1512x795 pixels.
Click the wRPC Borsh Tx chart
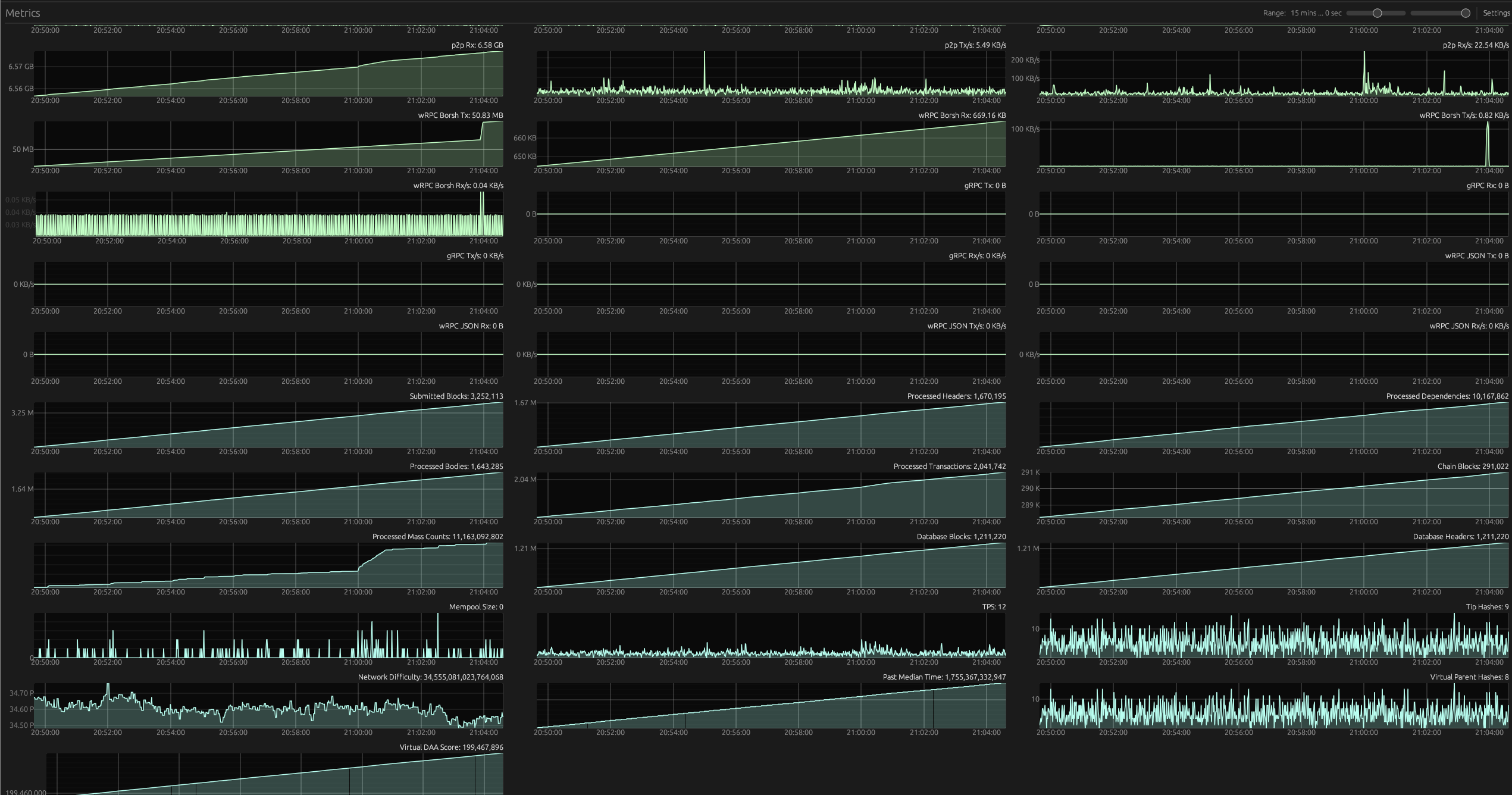point(268,144)
